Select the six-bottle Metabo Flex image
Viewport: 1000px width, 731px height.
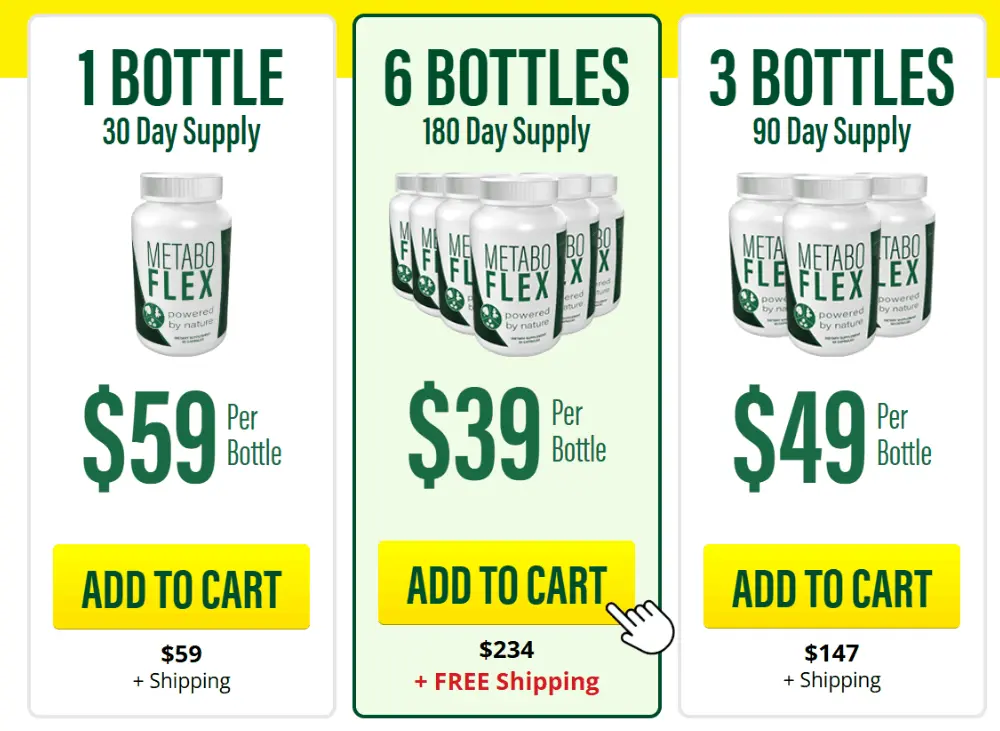506,264
